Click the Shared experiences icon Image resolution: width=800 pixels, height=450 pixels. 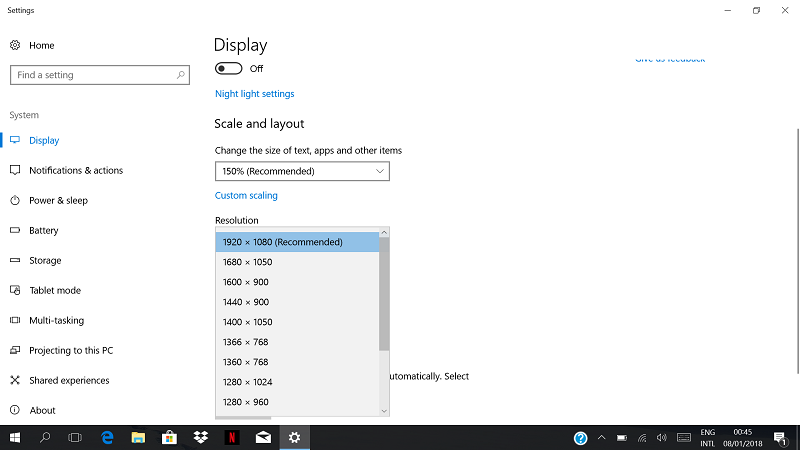pyautogui.click(x=15, y=380)
